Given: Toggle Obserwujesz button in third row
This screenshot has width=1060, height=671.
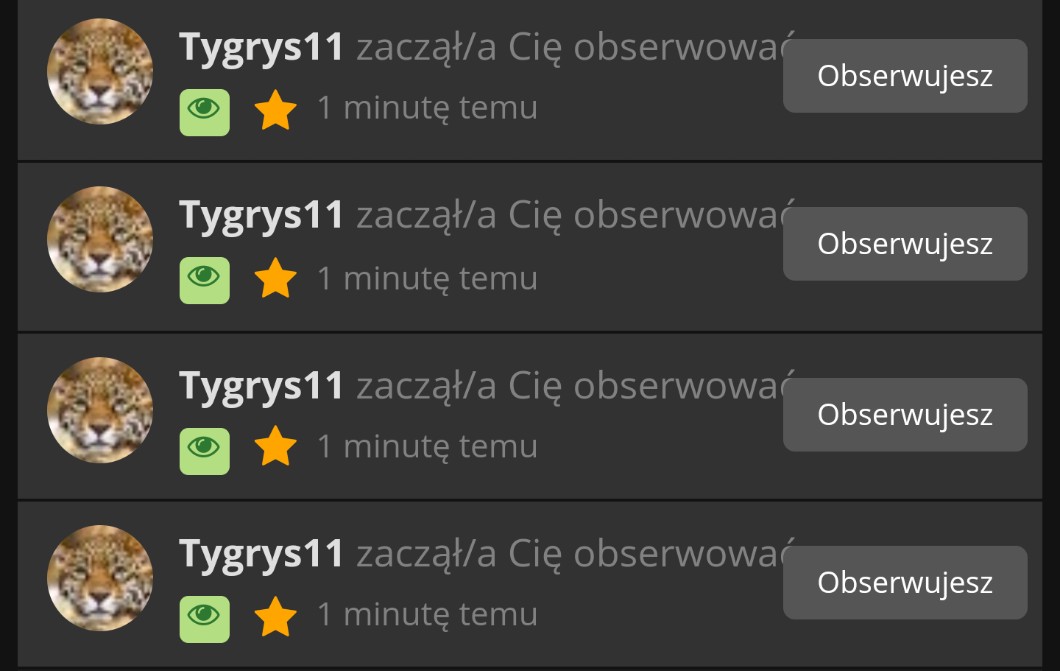Looking at the screenshot, I should (905, 414).
